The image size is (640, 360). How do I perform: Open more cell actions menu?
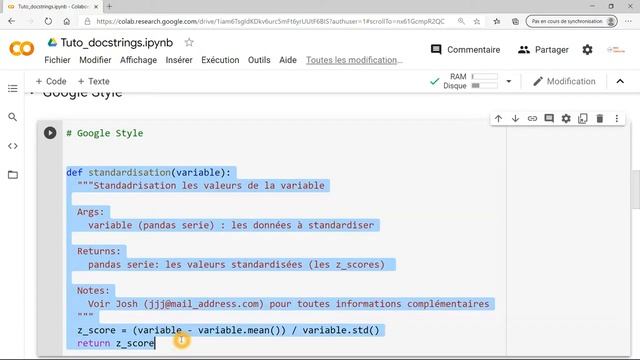[x=617, y=118]
